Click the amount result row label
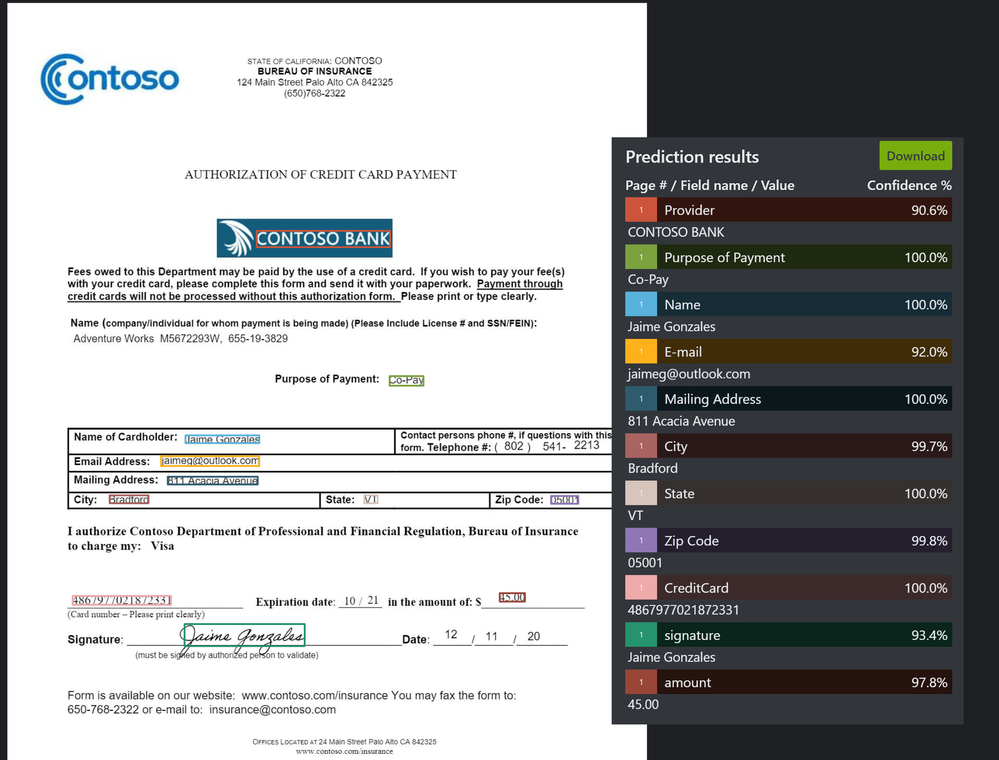This screenshot has height=760, width=999. (x=687, y=682)
